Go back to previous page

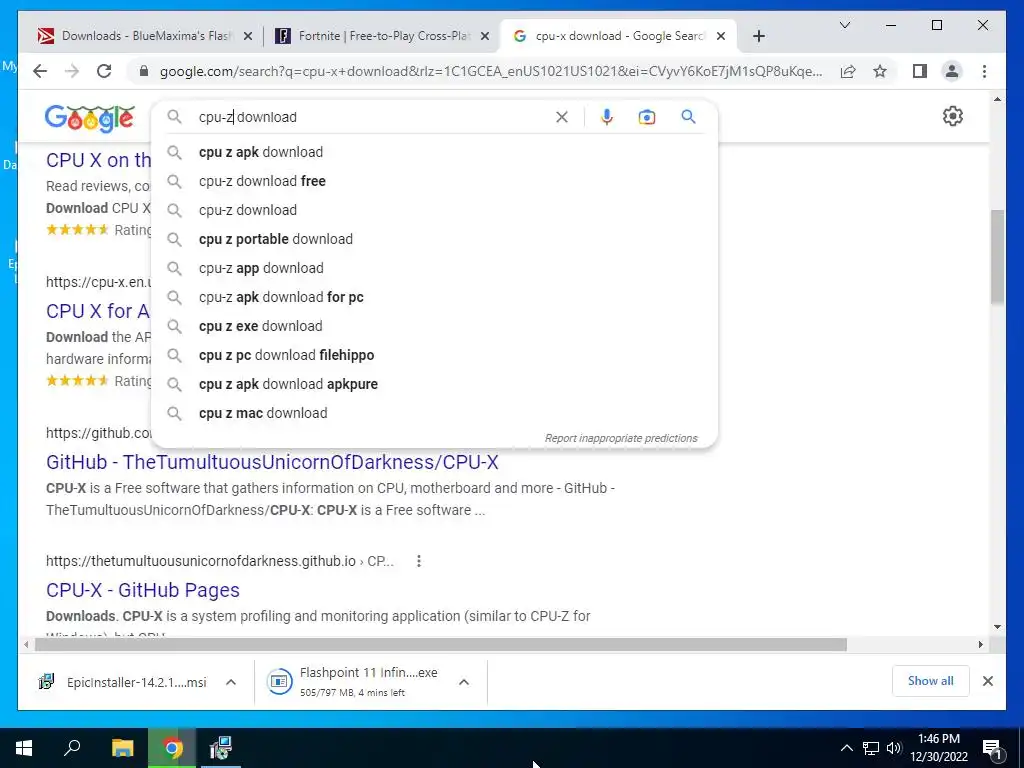[40, 71]
